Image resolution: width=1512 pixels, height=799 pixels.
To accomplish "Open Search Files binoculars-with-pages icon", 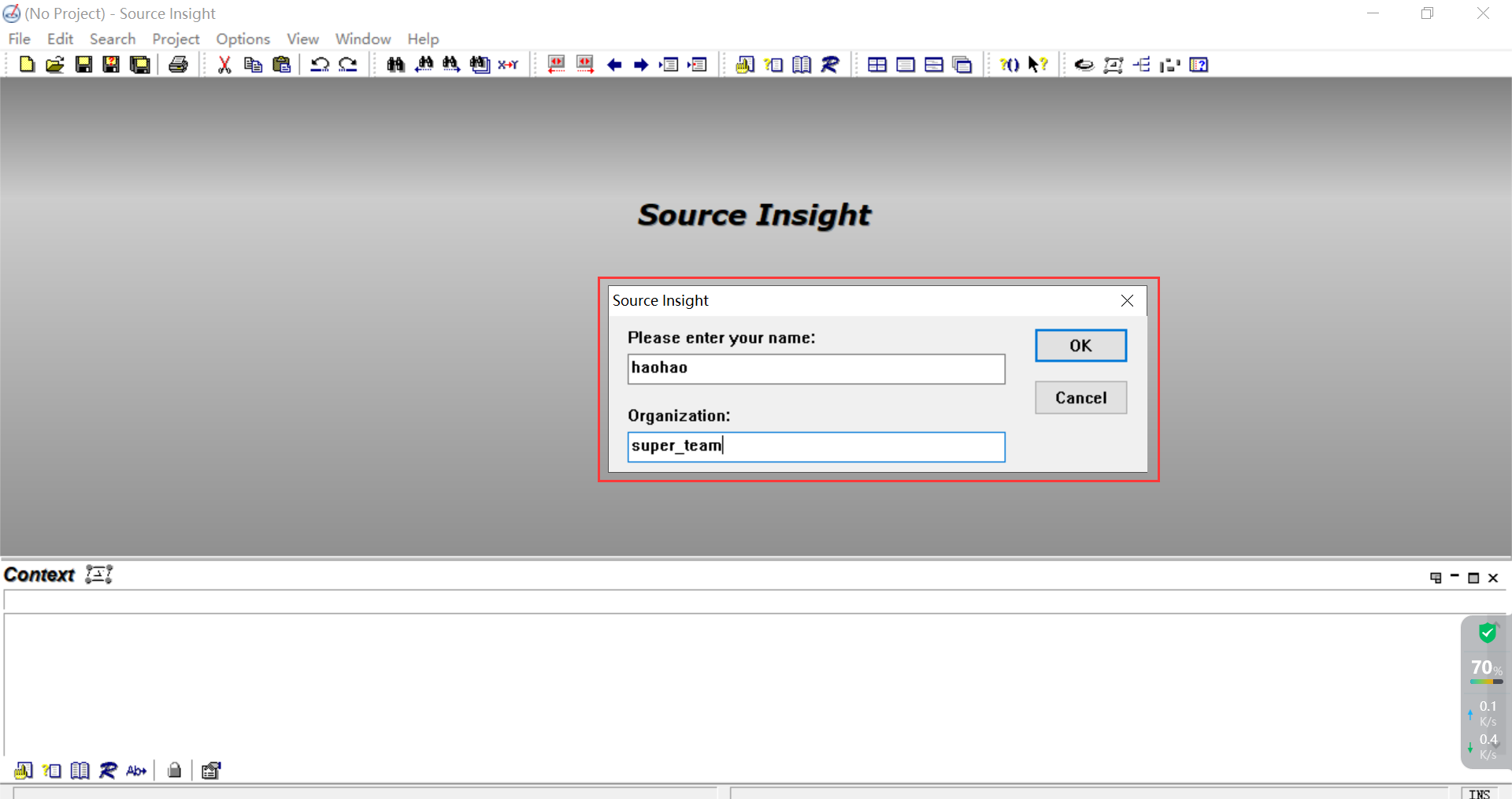I will tap(480, 65).
